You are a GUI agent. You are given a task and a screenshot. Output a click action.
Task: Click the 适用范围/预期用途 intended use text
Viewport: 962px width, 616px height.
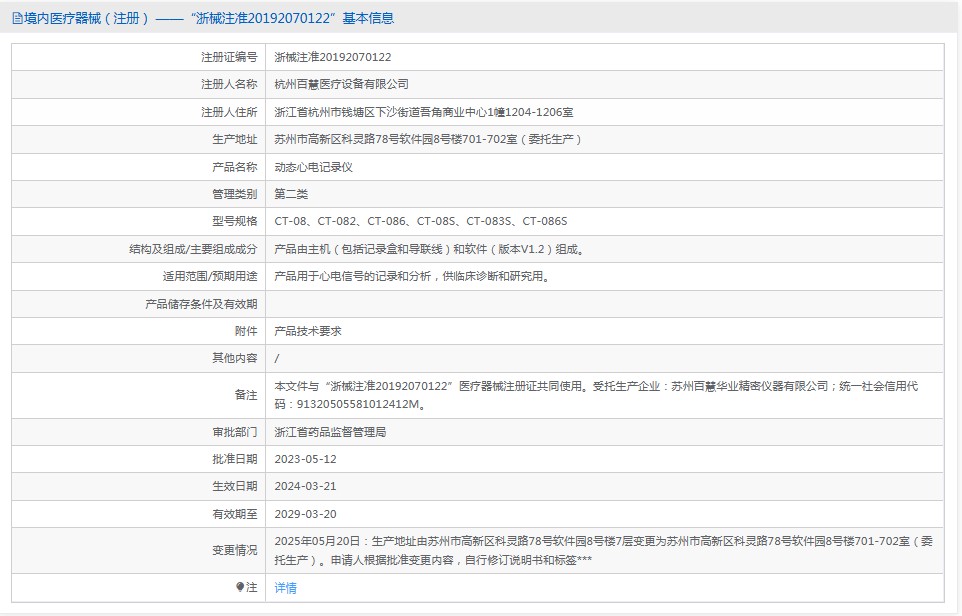pos(412,276)
